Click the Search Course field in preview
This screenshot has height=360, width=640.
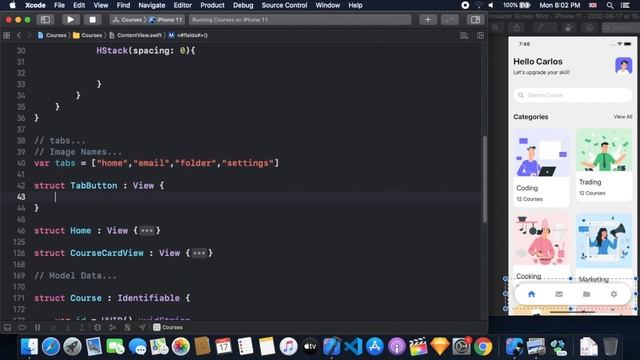[572, 95]
